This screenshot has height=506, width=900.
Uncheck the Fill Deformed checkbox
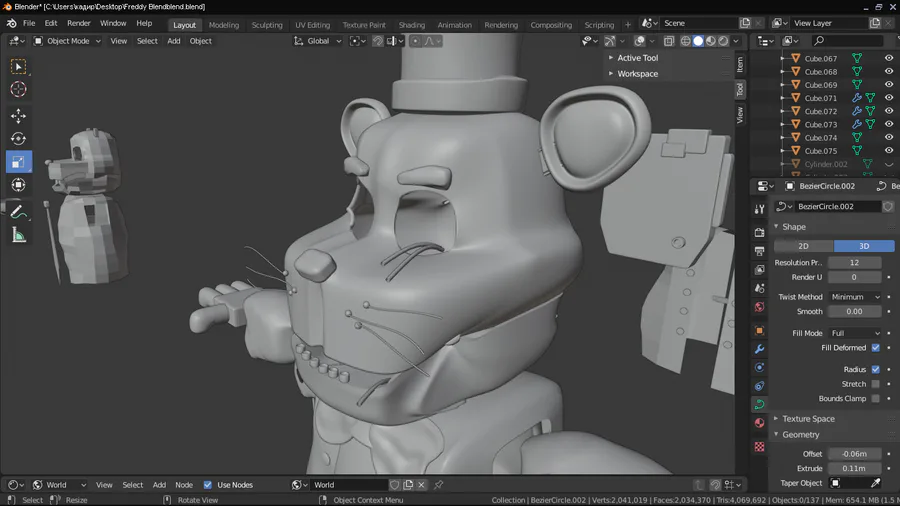[875, 348]
